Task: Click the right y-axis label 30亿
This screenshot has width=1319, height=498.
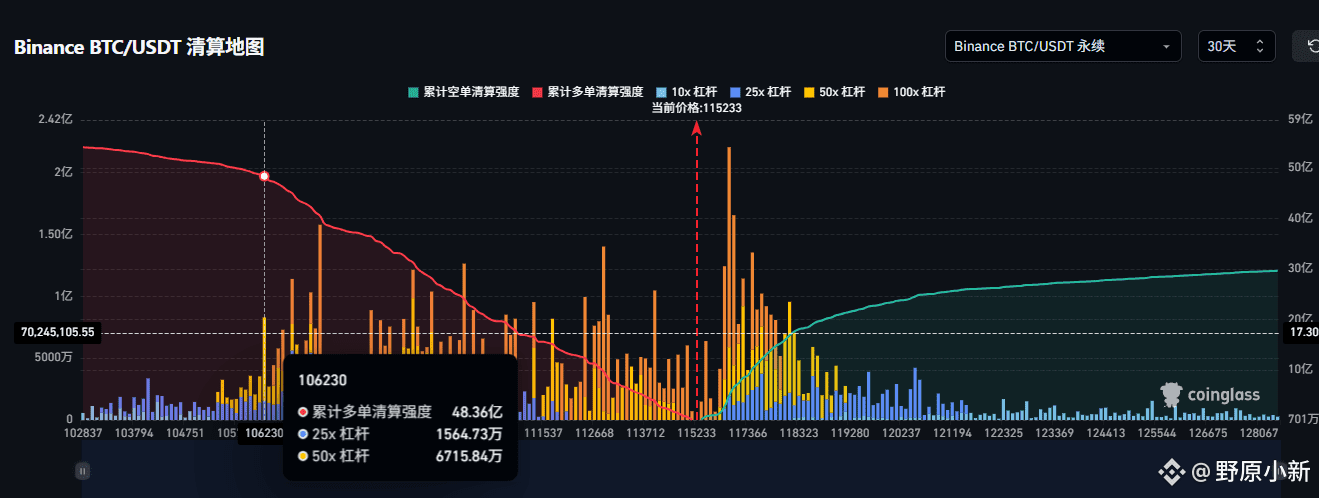Action: click(1298, 268)
